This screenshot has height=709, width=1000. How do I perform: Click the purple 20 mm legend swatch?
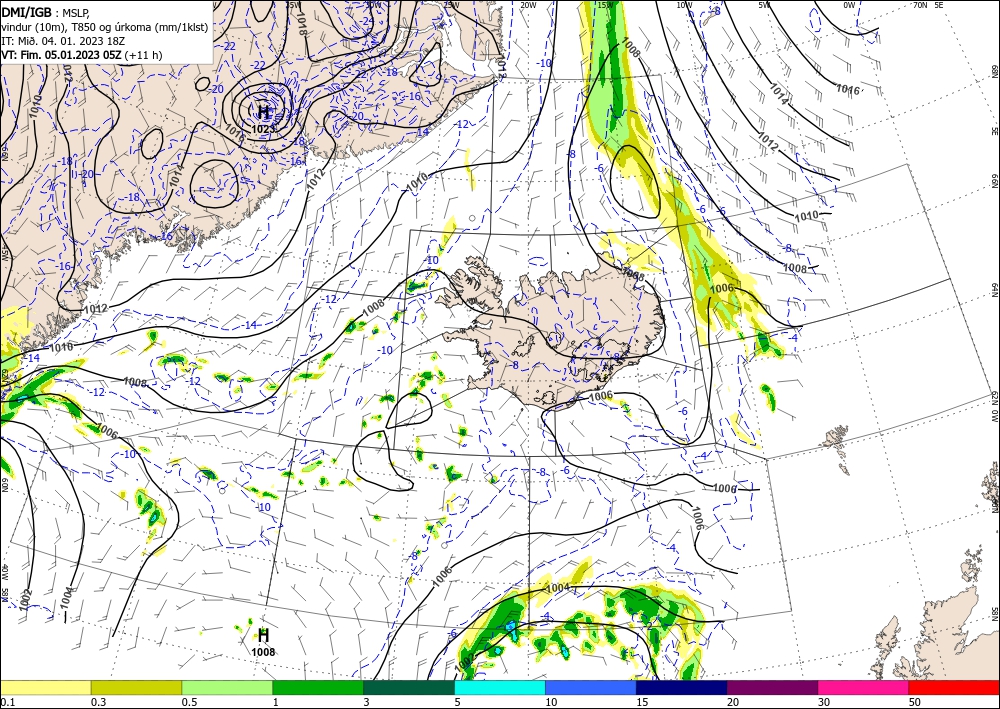point(772,687)
